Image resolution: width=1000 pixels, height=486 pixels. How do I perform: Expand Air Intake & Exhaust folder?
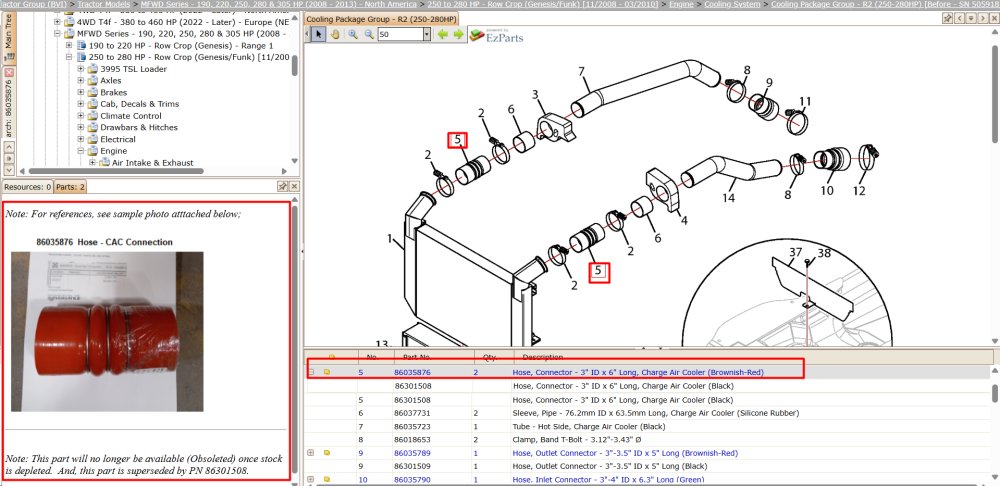coord(92,163)
